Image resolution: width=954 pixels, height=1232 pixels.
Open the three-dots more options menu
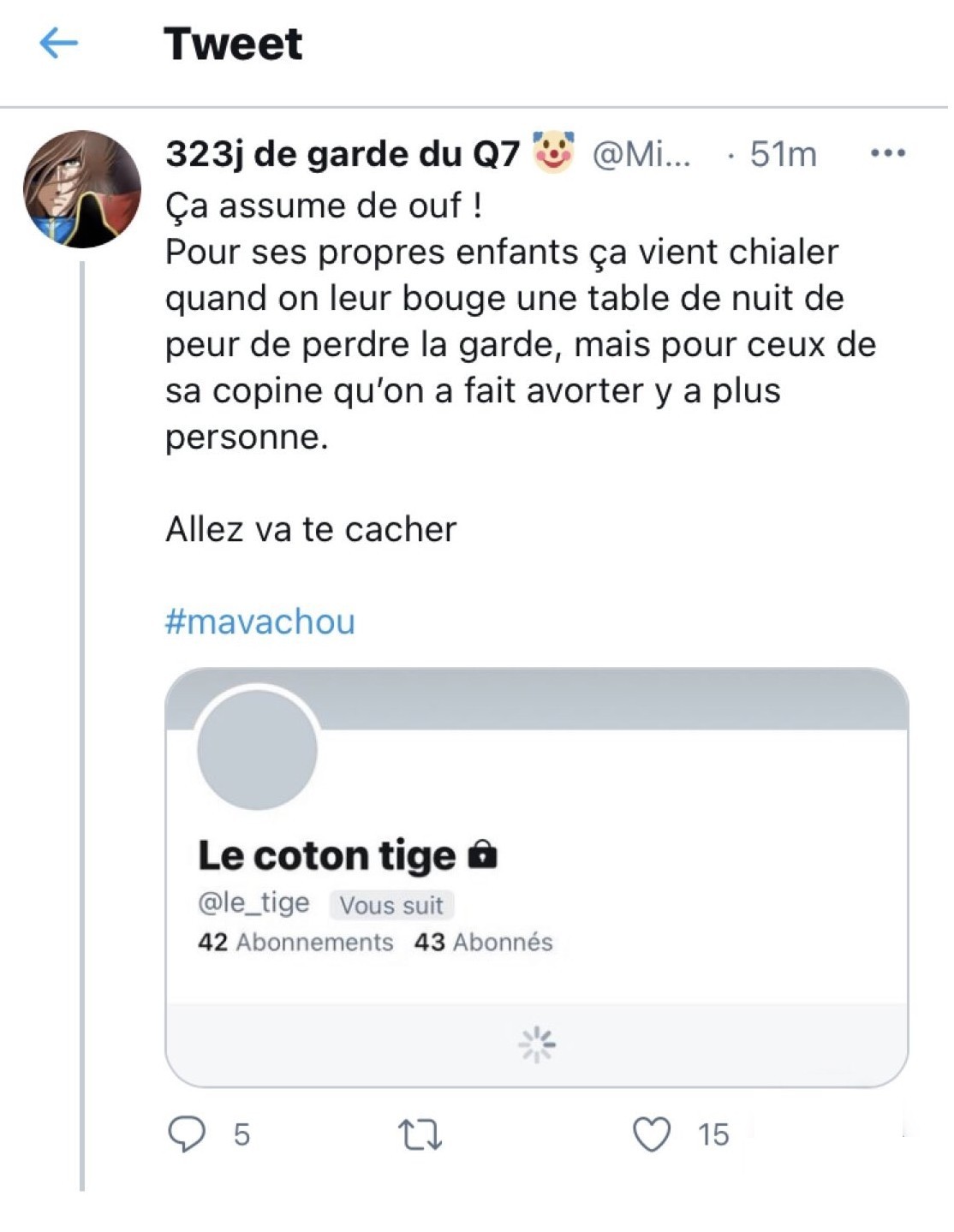pyautogui.click(x=887, y=154)
